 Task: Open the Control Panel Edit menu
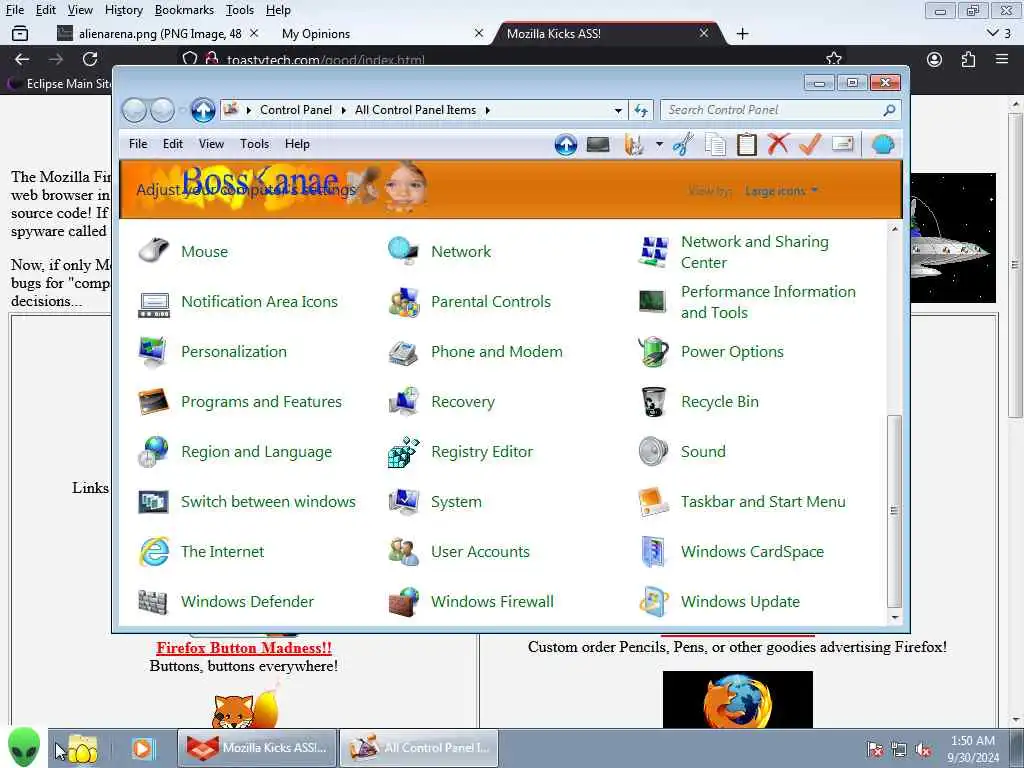(172, 144)
